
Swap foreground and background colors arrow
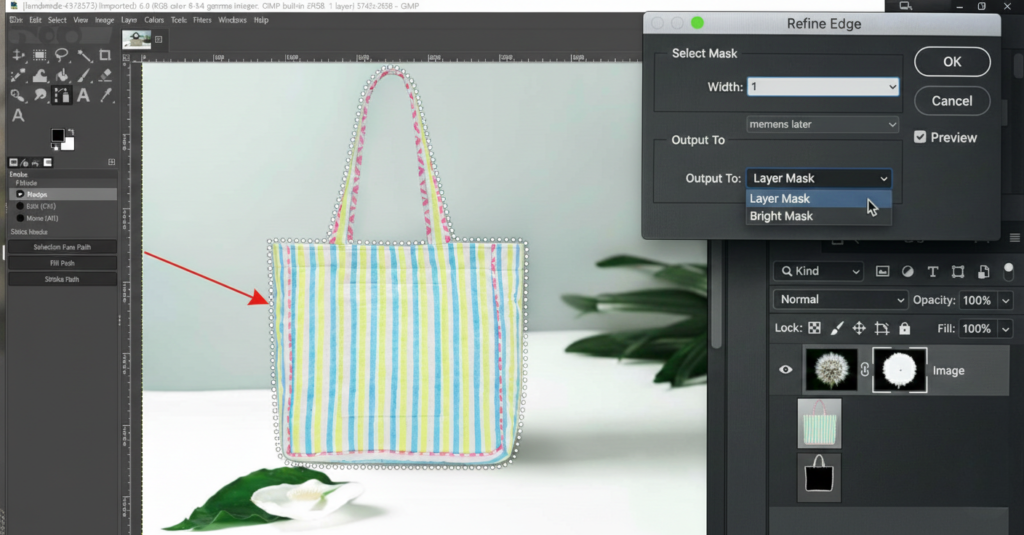[x=71, y=132]
